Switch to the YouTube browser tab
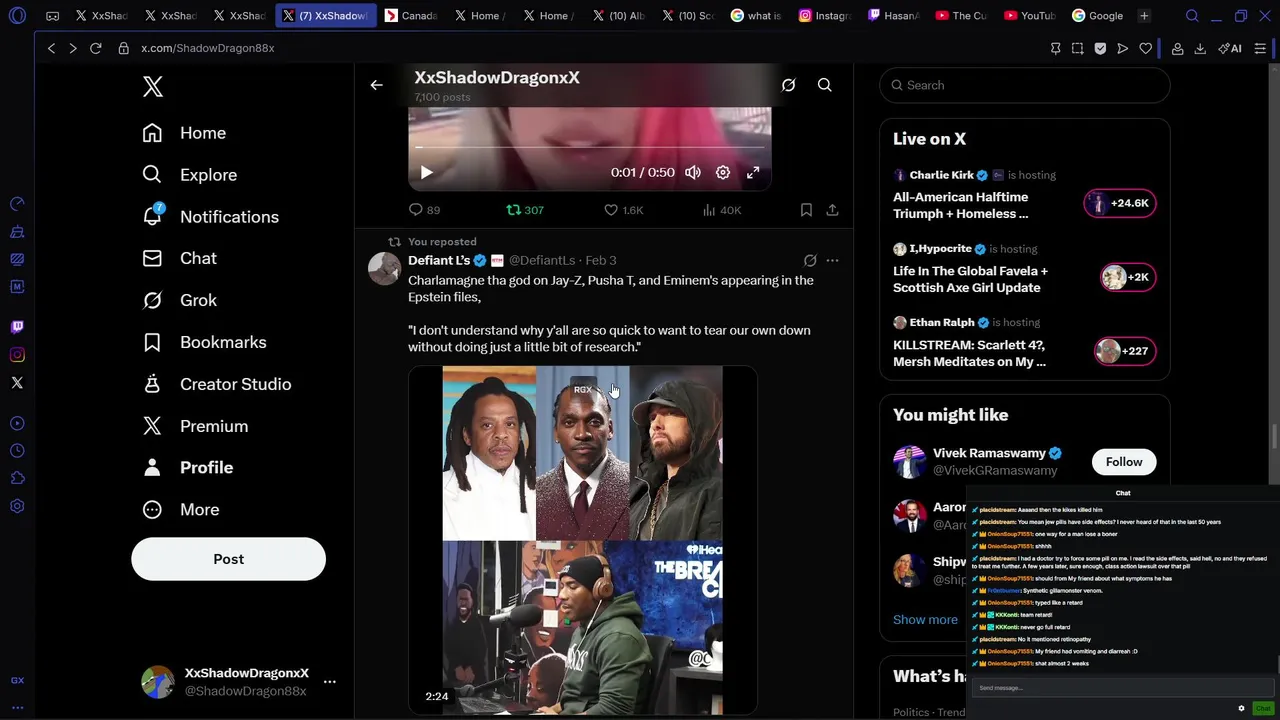Viewport: 1280px width, 720px height. click(1030, 16)
